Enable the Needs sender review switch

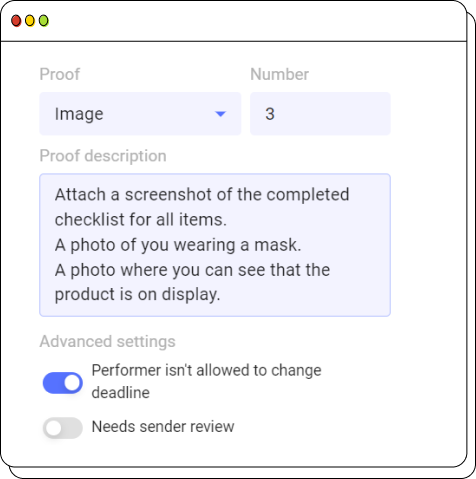click(x=63, y=428)
